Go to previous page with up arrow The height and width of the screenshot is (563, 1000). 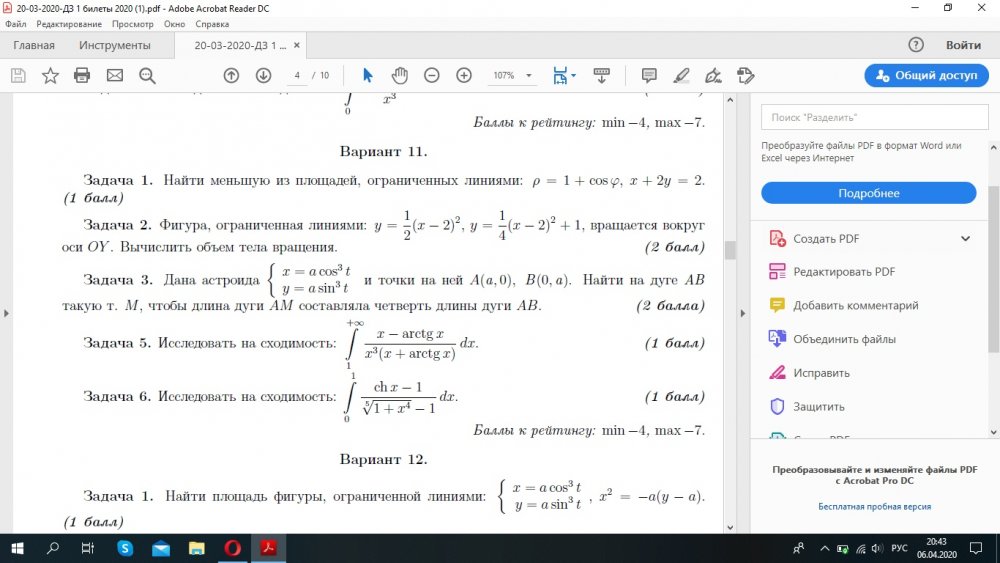pyautogui.click(x=231, y=75)
